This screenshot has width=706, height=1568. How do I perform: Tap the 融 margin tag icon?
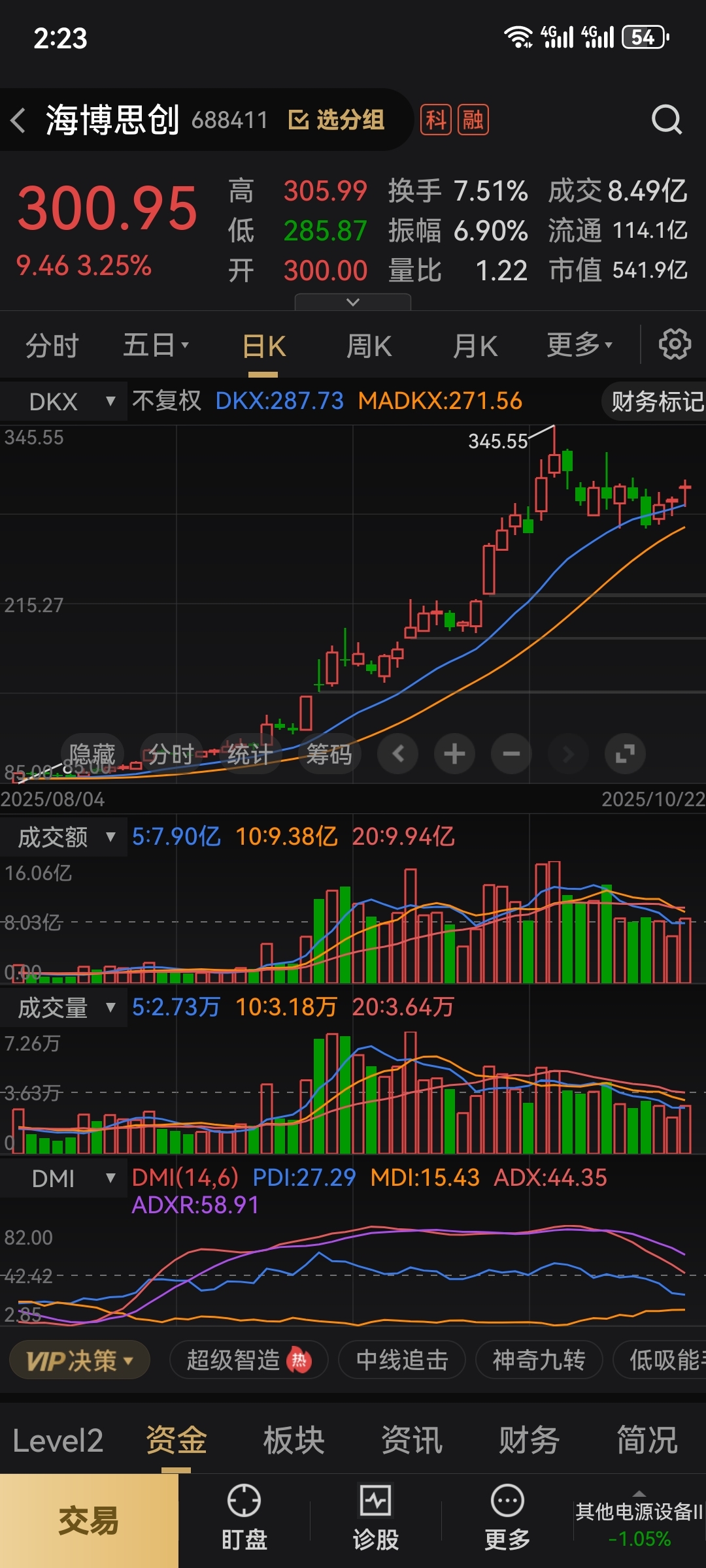473,120
